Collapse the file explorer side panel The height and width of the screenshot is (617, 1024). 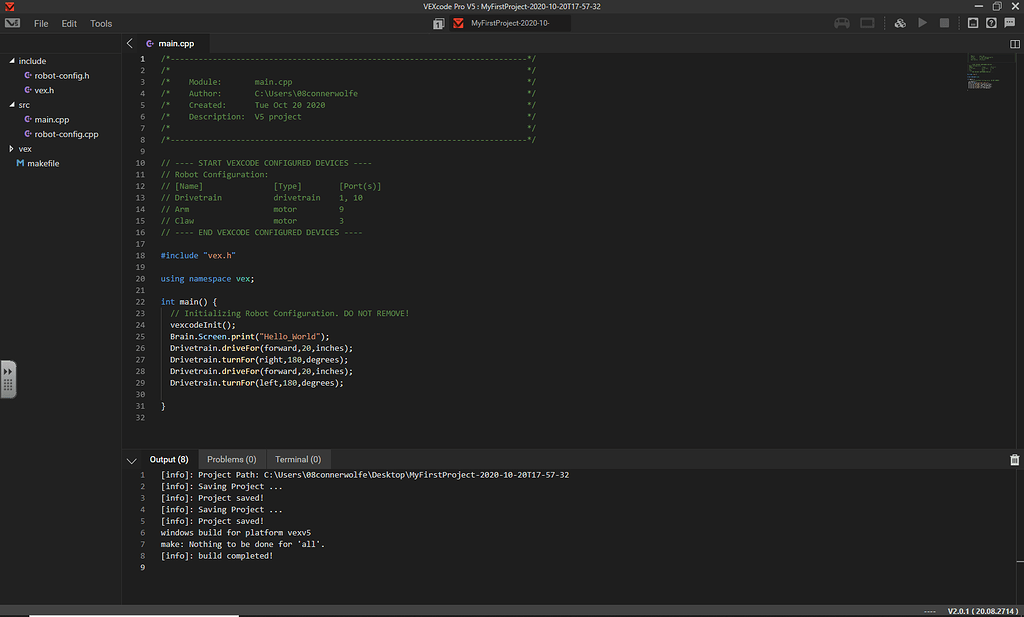coord(9,379)
